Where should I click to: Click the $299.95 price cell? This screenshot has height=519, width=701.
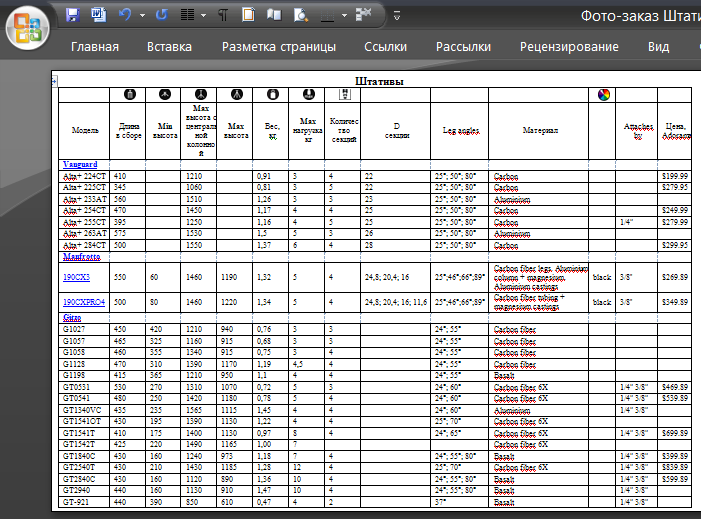tap(675, 245)
